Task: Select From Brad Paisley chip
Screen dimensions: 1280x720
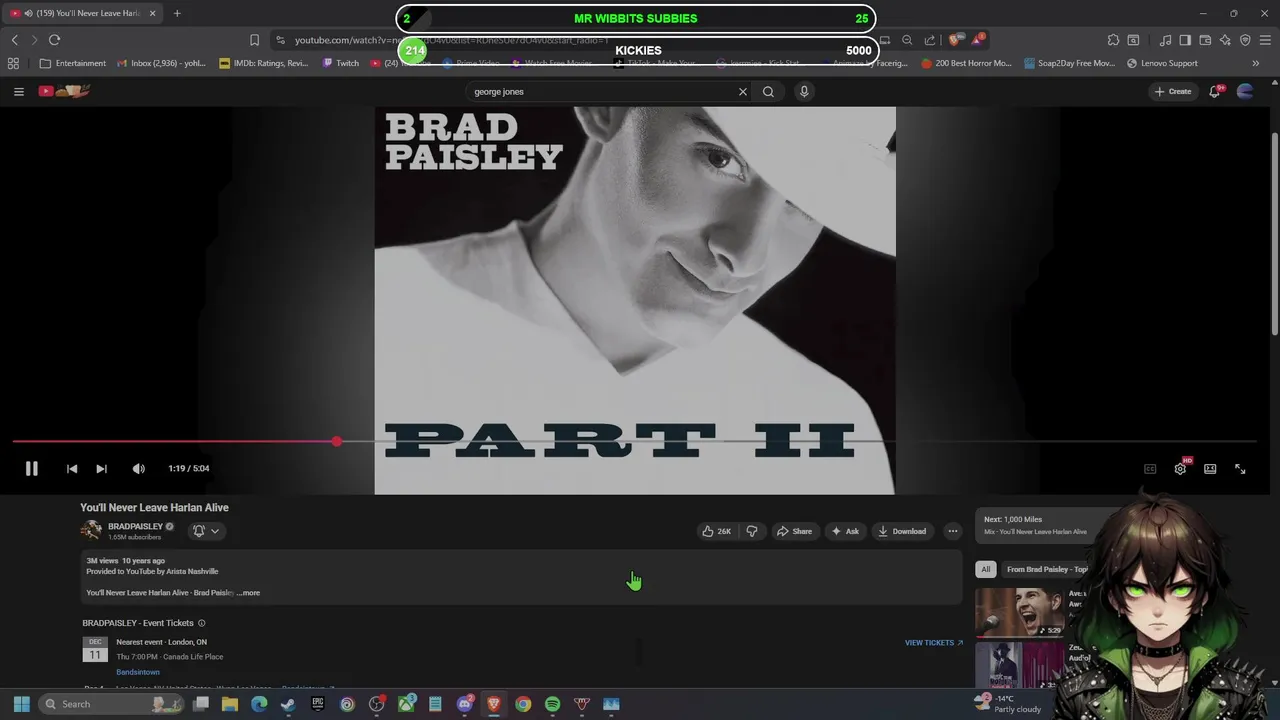Action: 1046,569
